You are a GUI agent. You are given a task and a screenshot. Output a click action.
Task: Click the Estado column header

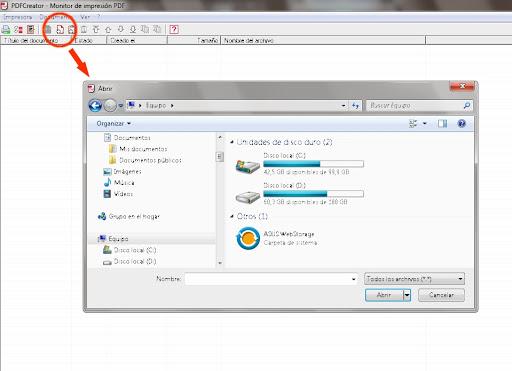(x=90, y=41)
